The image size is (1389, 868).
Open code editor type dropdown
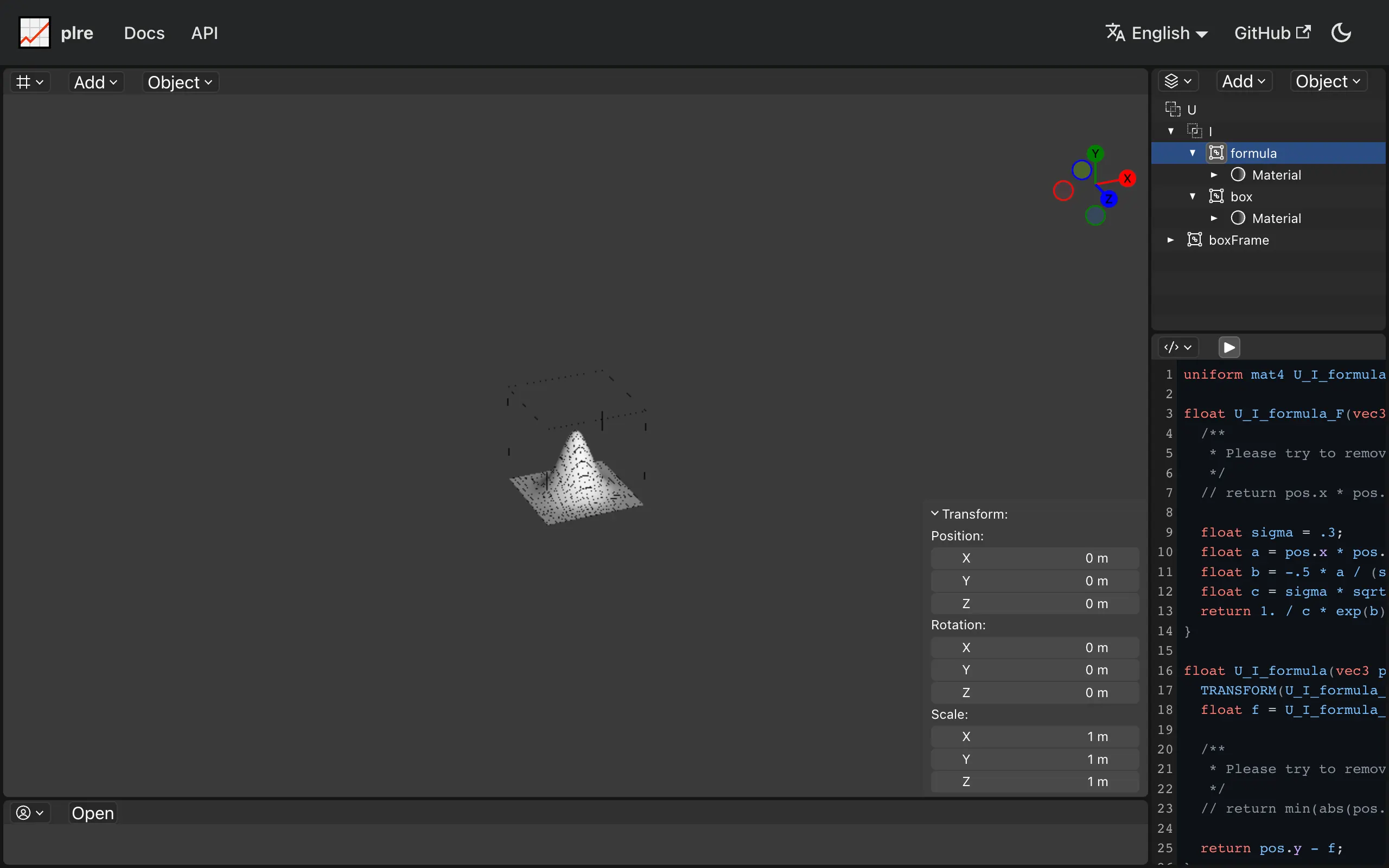tap(1178, 347)
